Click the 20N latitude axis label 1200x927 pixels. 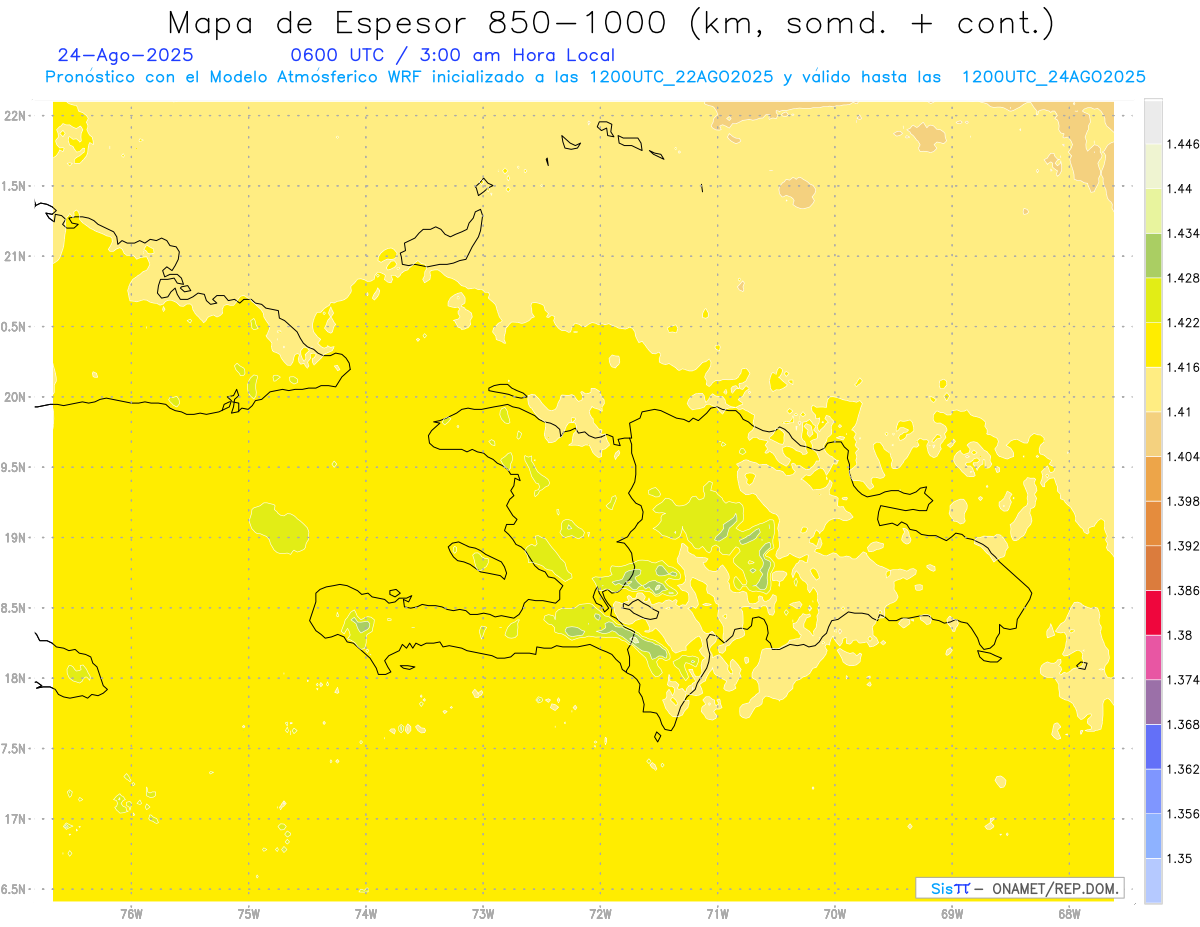click(15, 397)
